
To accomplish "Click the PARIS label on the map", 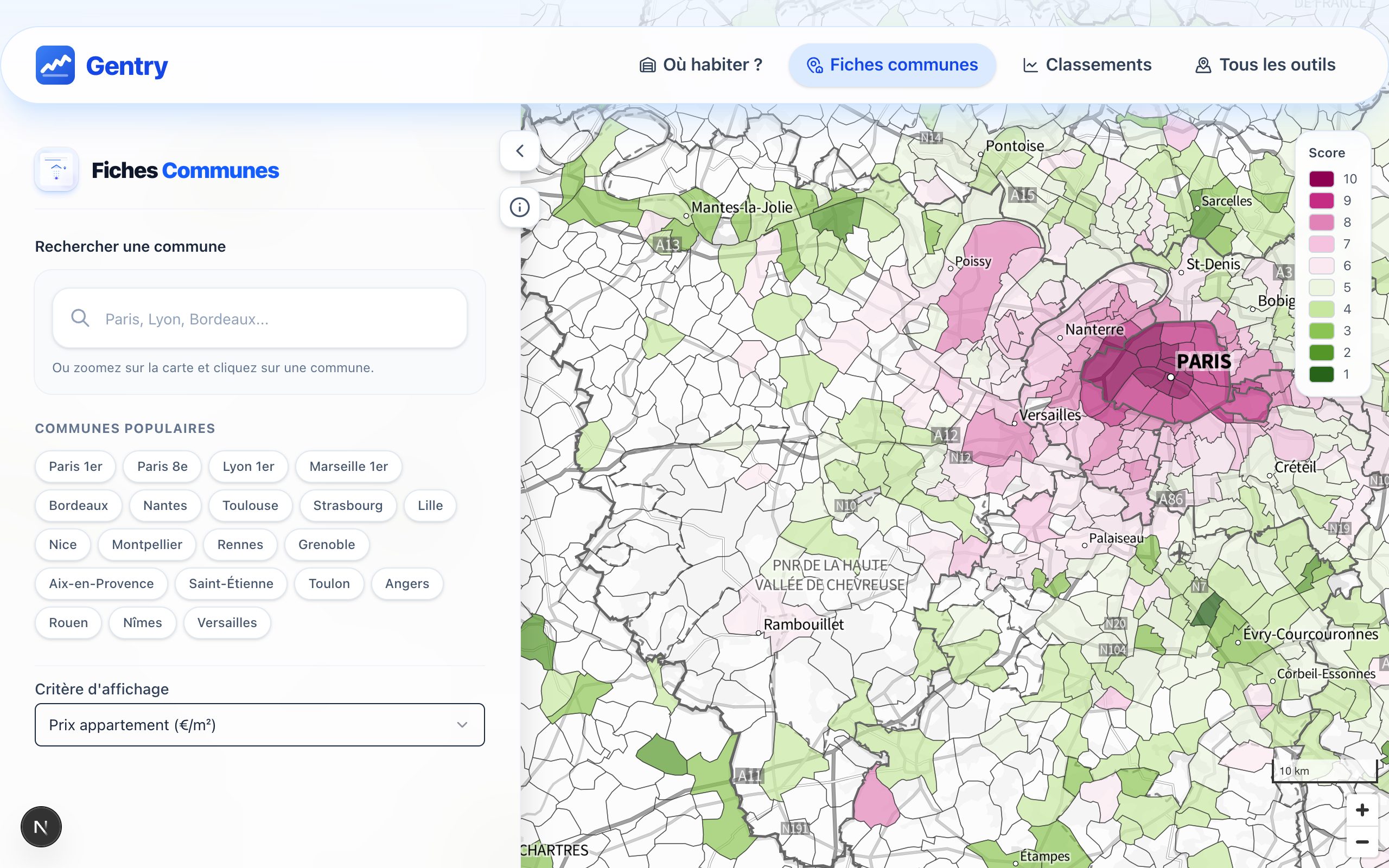I will pos(1203,362).
